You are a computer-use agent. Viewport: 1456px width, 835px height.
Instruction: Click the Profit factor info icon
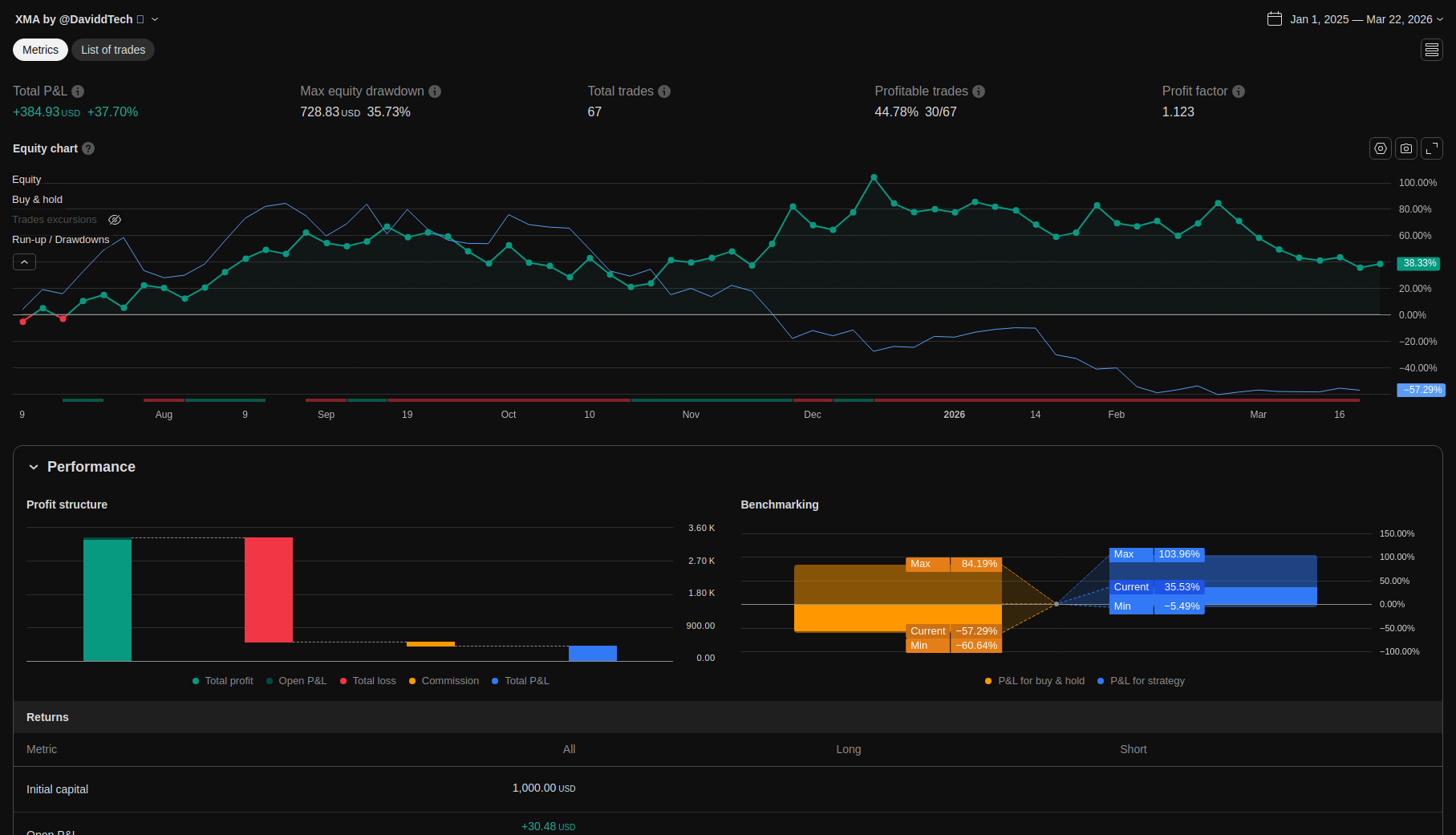pyautogui.click(x=1239, y=91)
